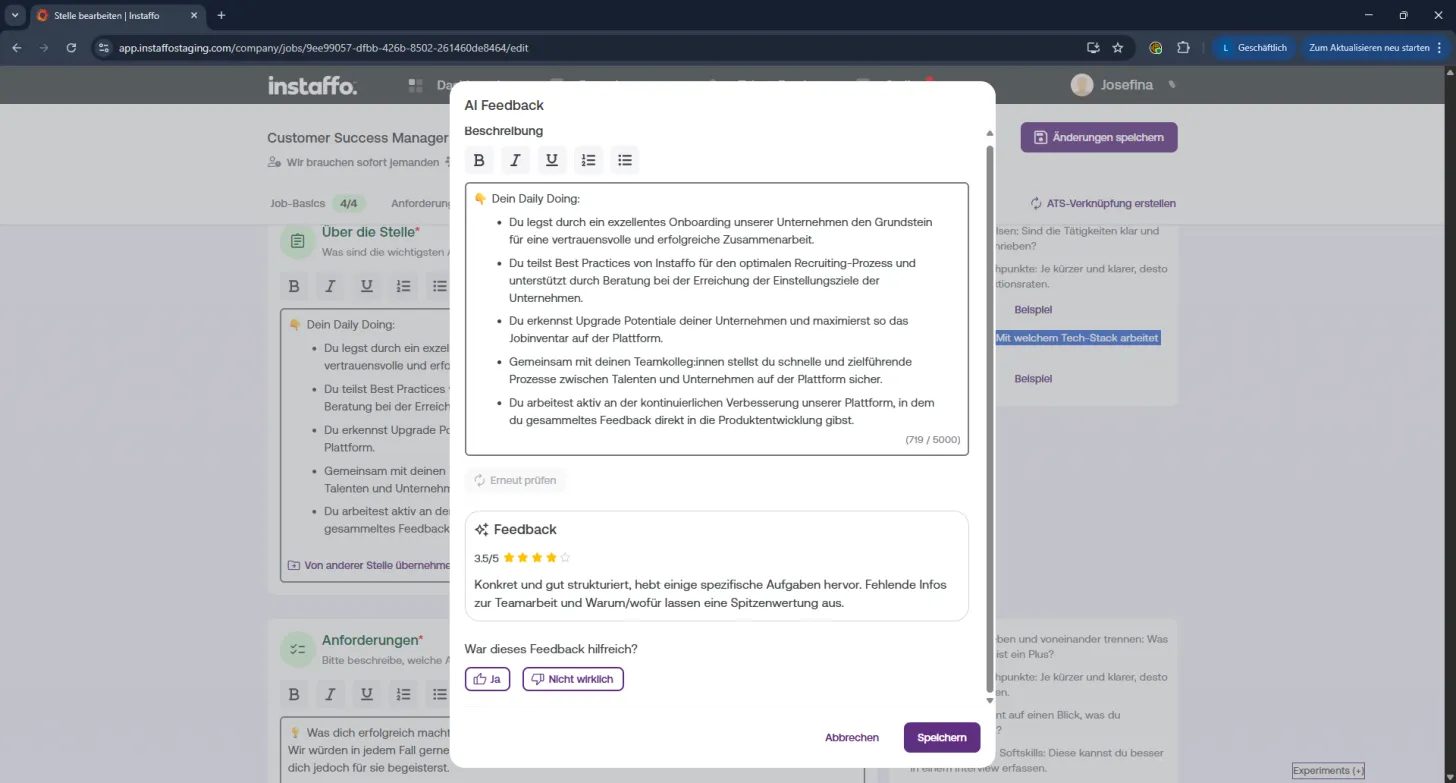Bookmark this page with the star icon
The height and width of the screenshot is (783, 1456).
(1118, 47)
